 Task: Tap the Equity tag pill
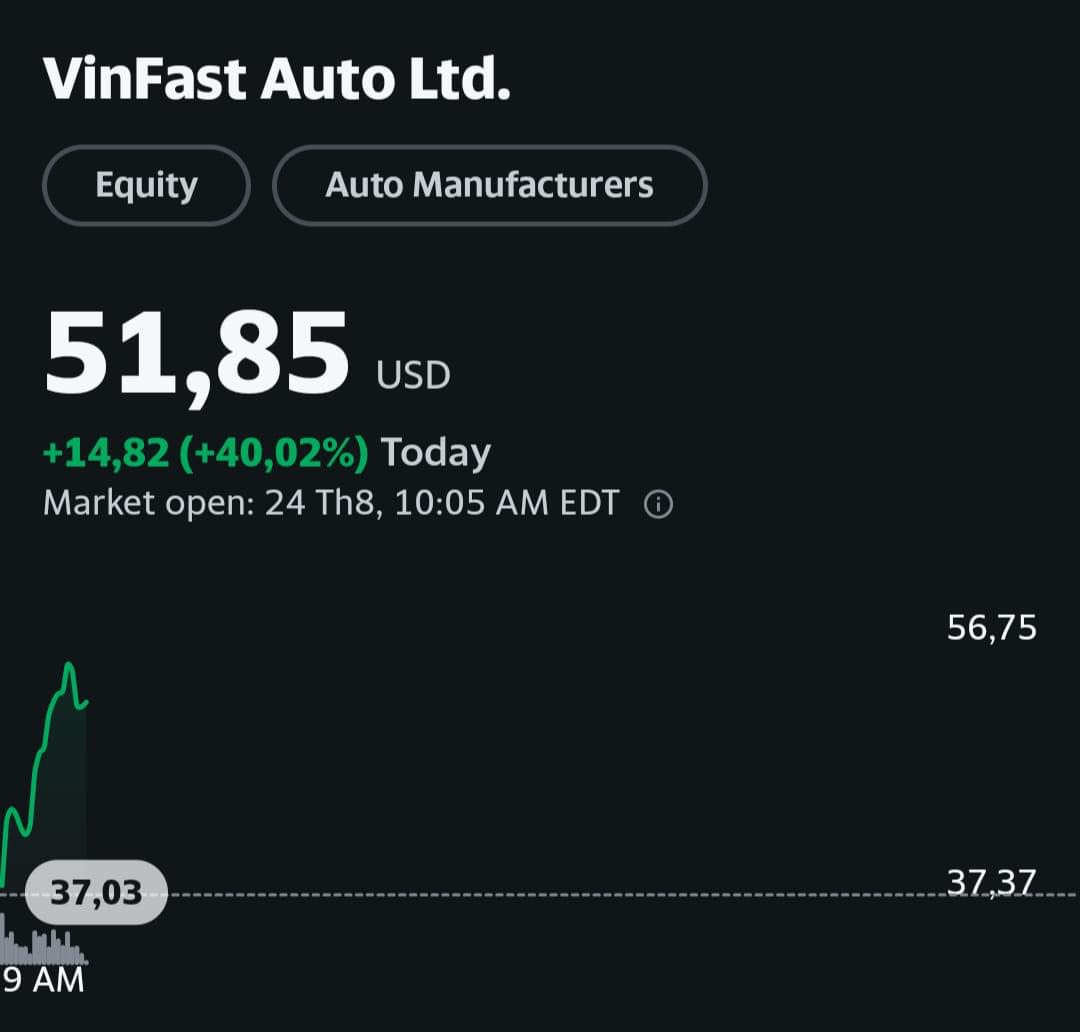(146, 185)
